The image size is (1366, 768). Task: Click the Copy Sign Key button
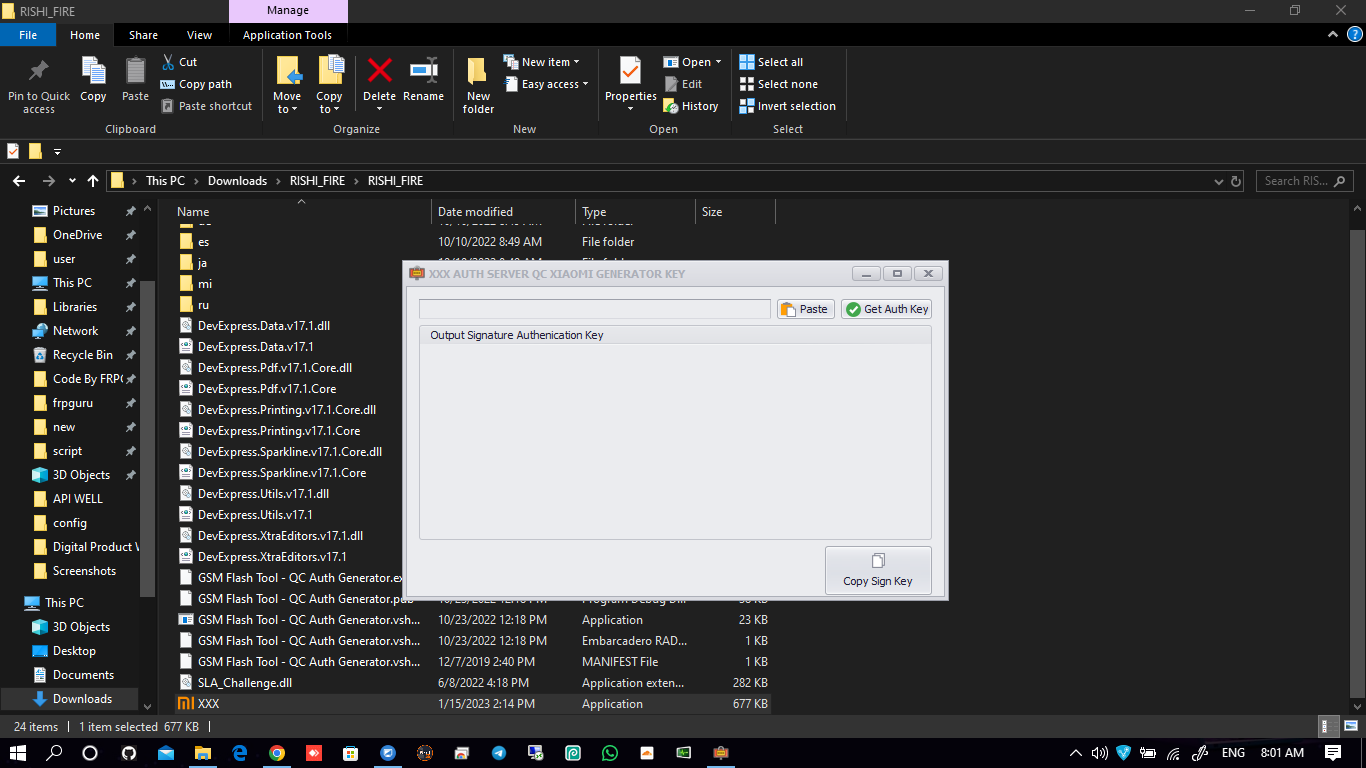[x=878, y=570]
